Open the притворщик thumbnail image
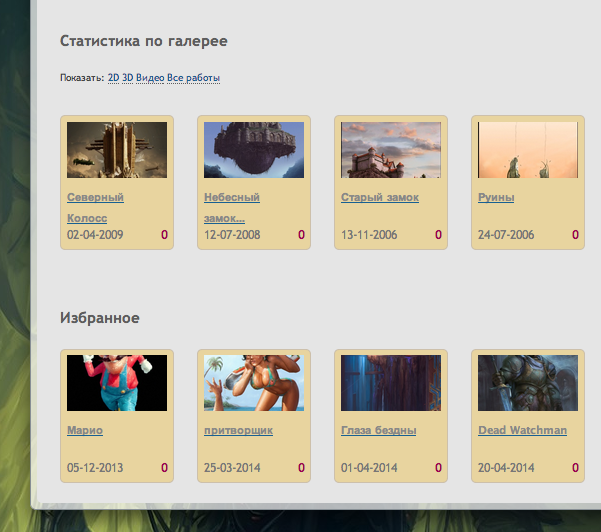 [254, 383]
